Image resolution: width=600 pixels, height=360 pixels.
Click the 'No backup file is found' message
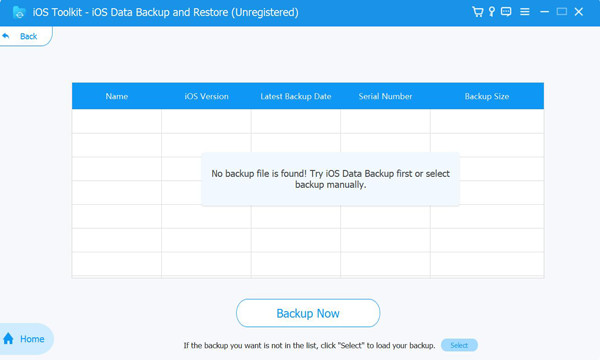pyautogui.click(x=330, y=179)
